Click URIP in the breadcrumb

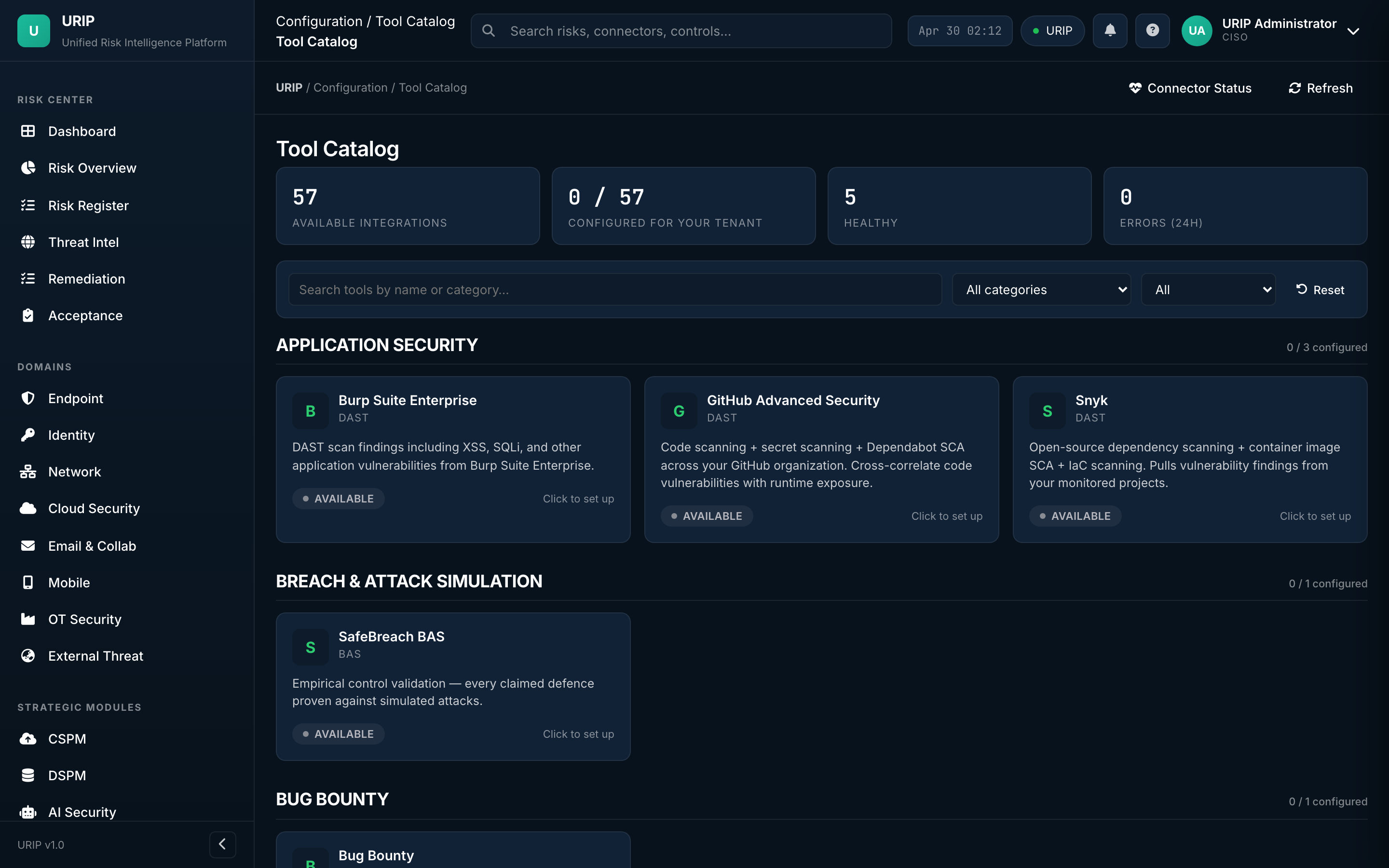[x=289, y=87]
